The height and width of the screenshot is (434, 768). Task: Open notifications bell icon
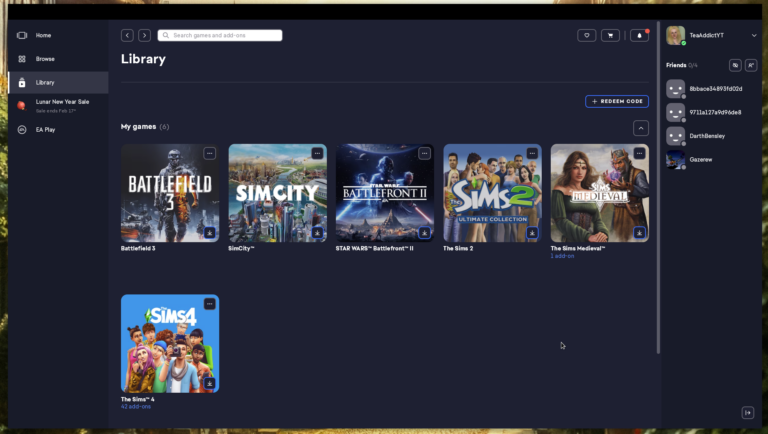[639, 35]
